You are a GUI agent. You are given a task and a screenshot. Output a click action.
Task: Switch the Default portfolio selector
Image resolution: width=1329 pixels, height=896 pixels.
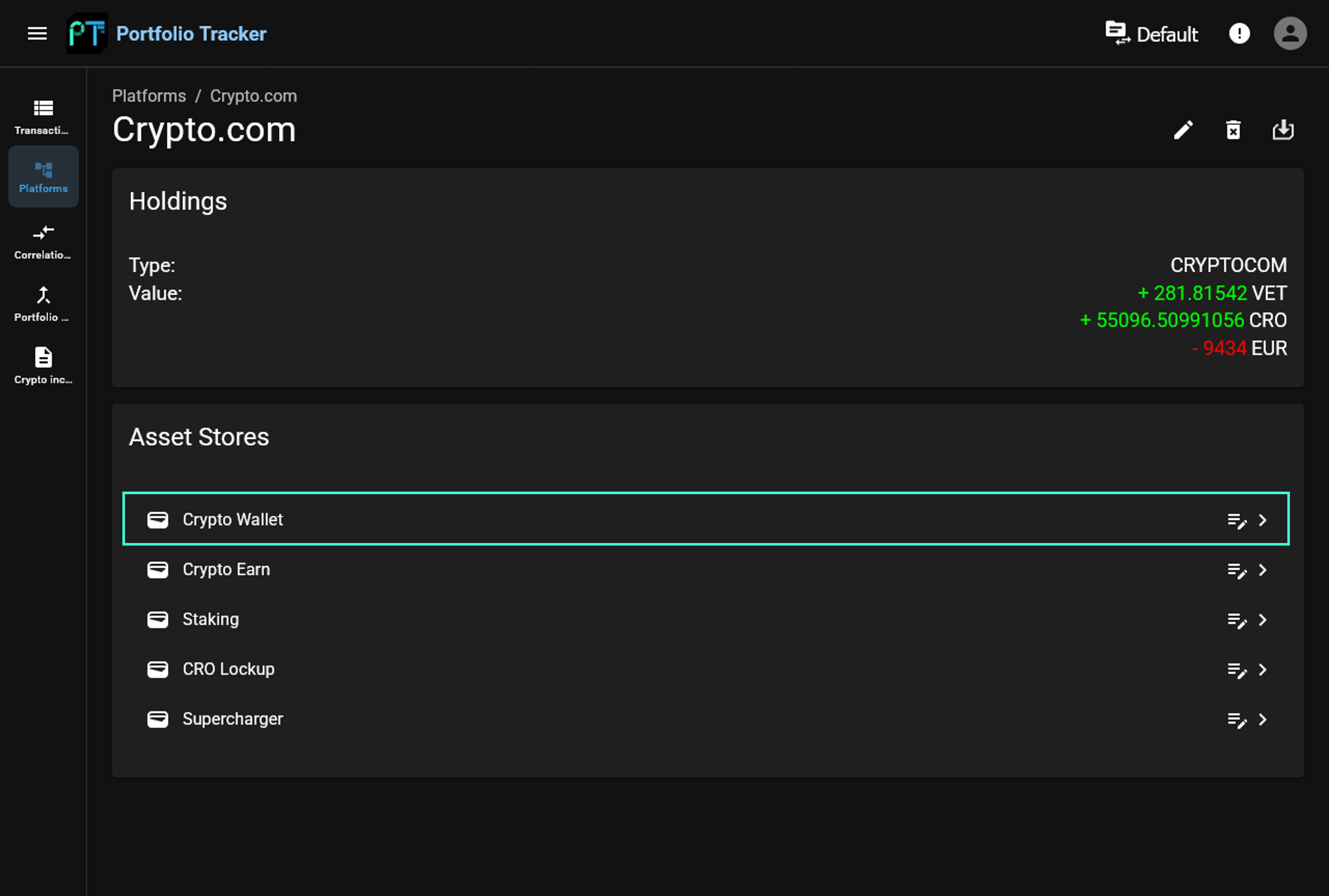(x=1151, y=34)
